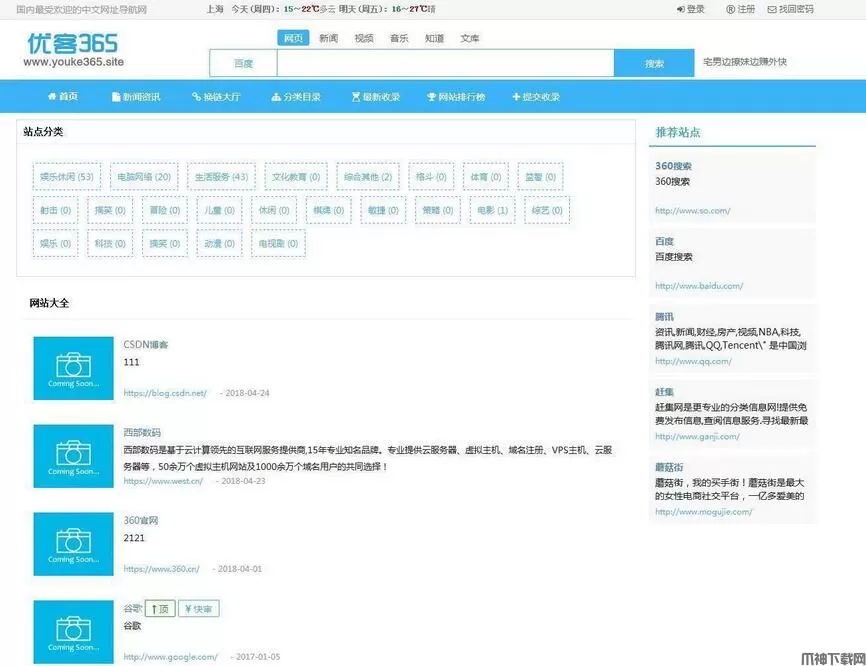866x666 pixels.
Task: Click the 最新收录 hourglass icon
Action: point(355,97)
